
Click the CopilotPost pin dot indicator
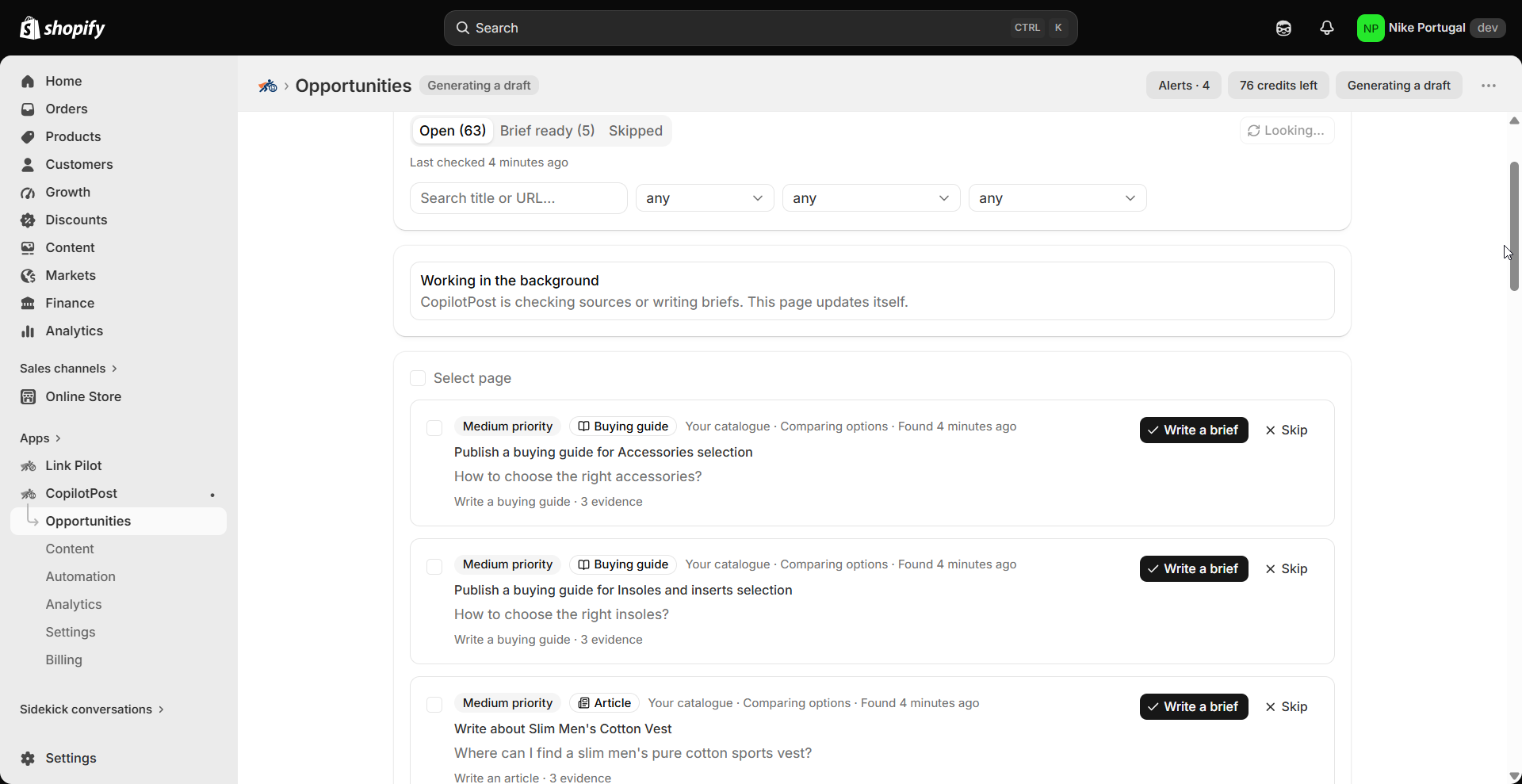point(212,495)
